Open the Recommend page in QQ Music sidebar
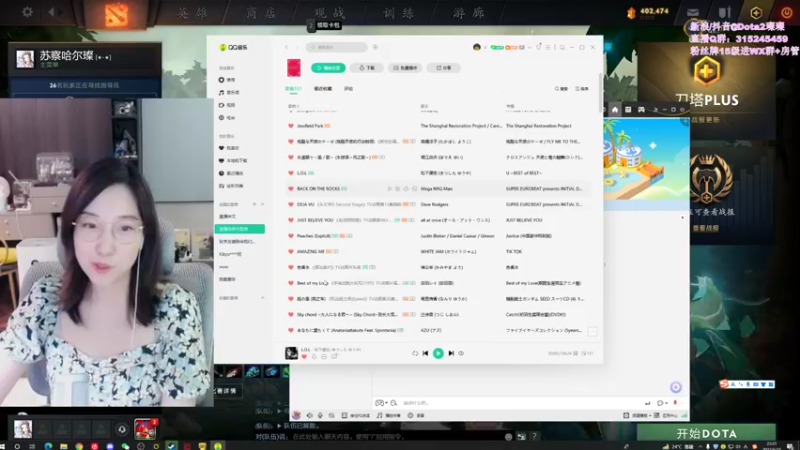This screenshot has width=800, height=450. pyautogui.click(x=227, y=80)
